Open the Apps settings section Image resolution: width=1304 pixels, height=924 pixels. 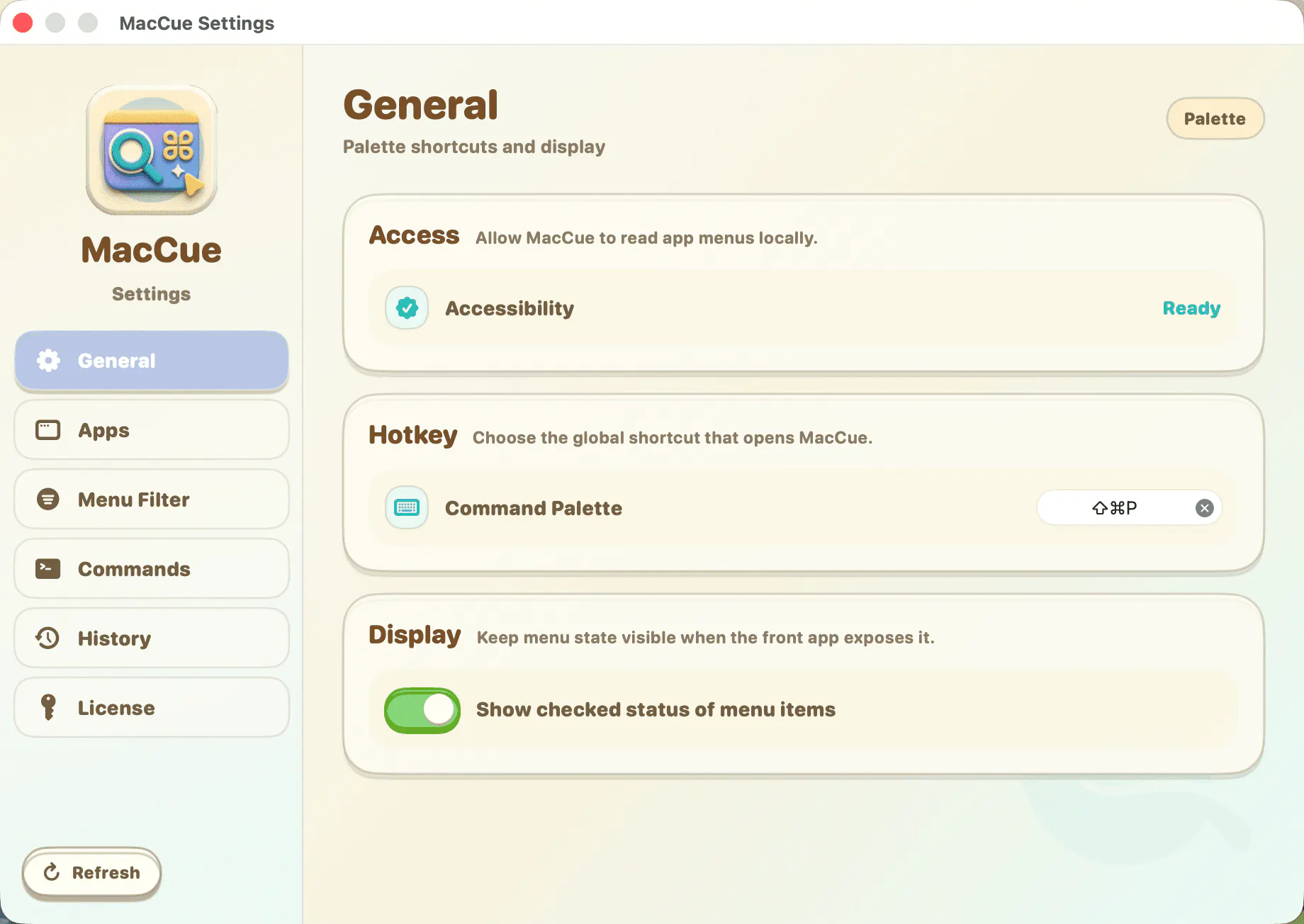(152, 430)
